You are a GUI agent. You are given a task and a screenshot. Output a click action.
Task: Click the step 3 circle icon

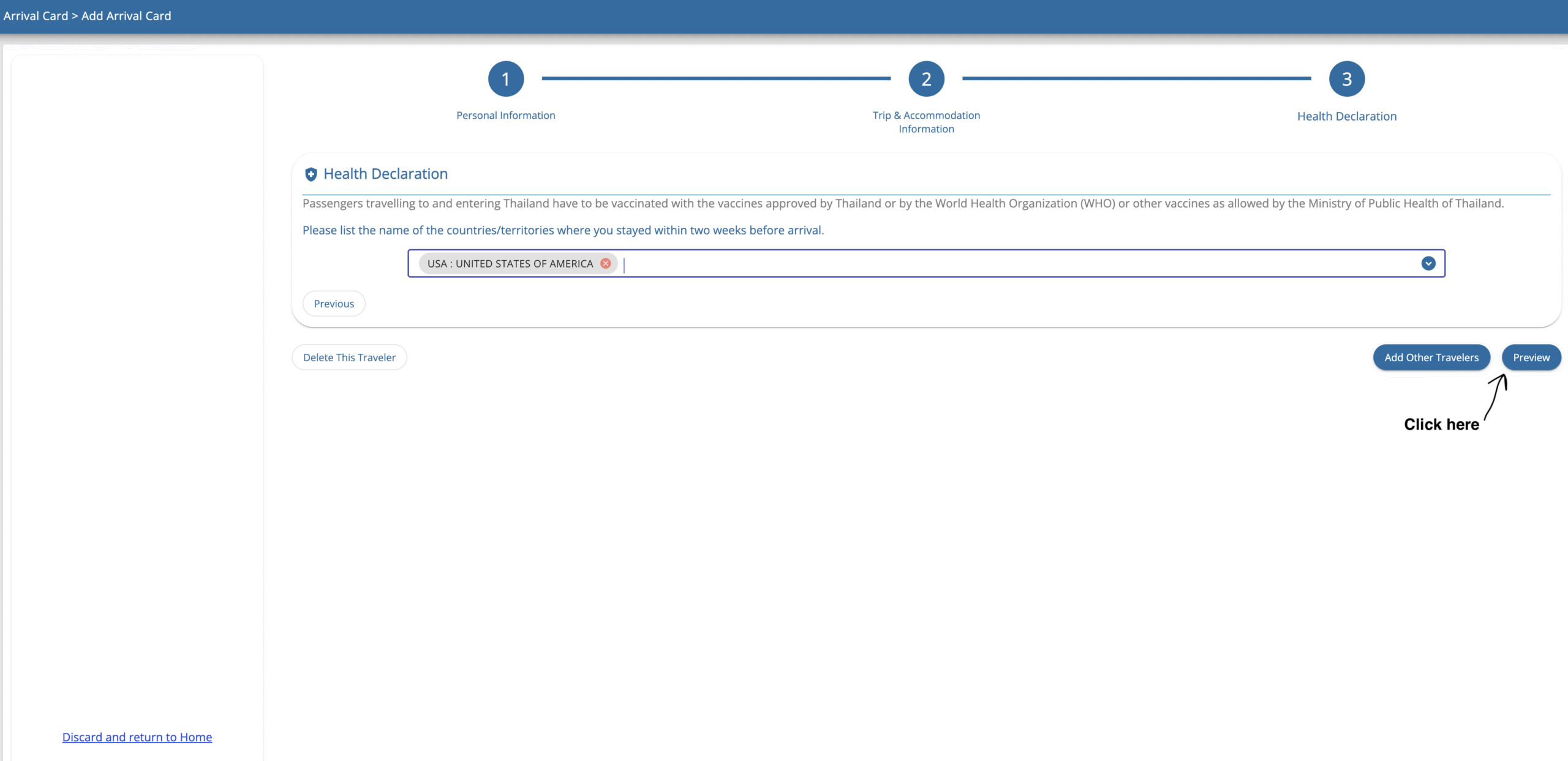tap(1346, 79)
